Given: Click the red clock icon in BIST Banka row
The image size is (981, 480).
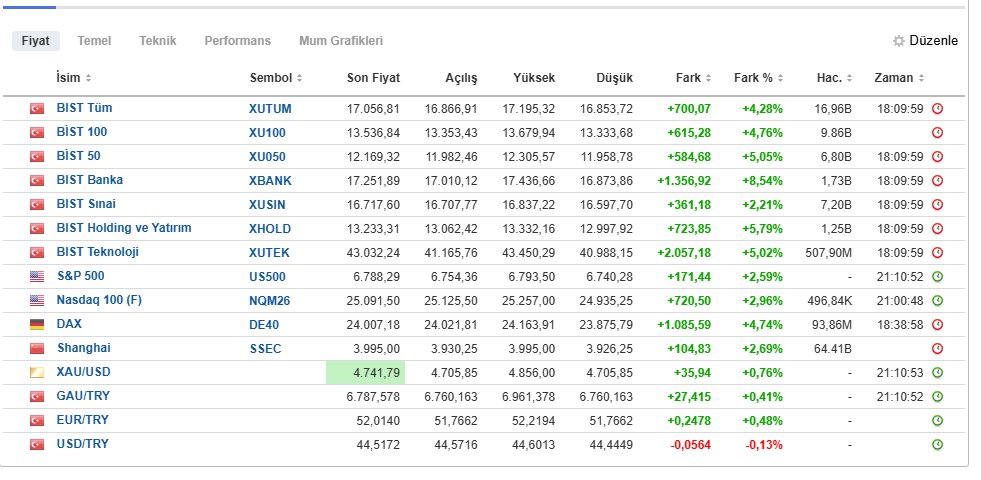Looking at the screenshot, I should (x=937, y=181).
